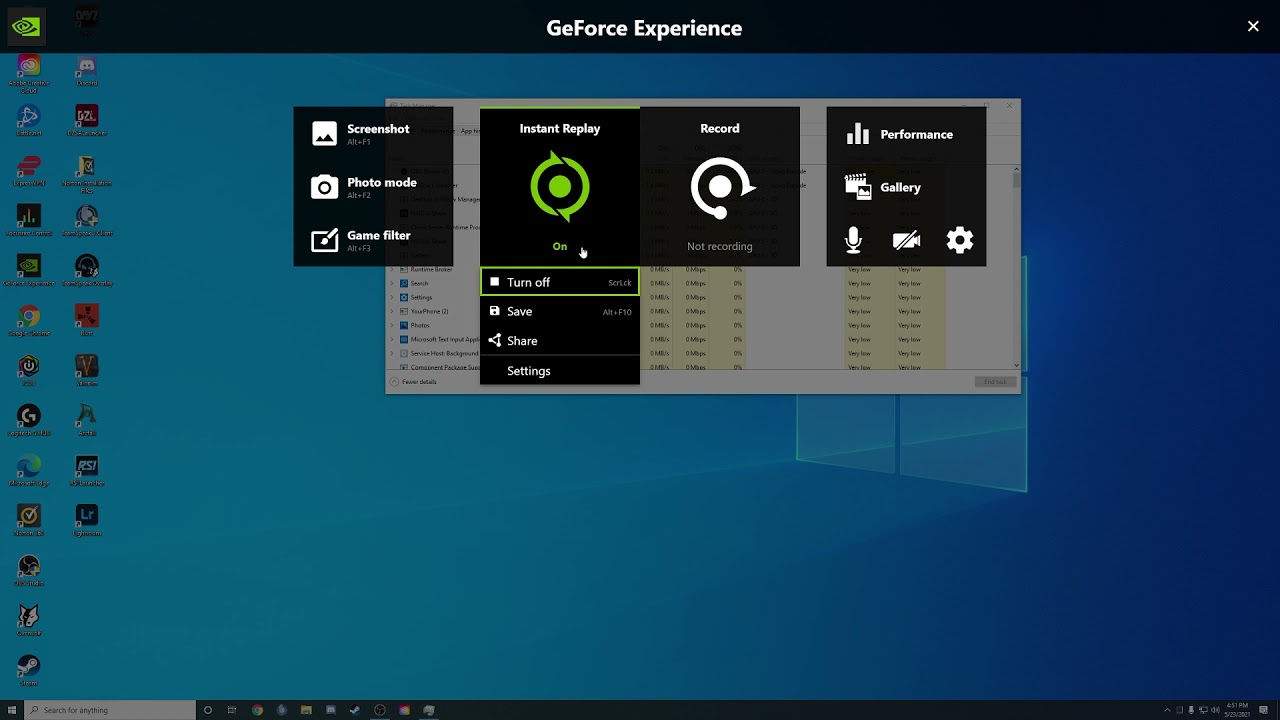The width and height of the screenshot is (1280, 720).
Task: Click the taskbar clock
Action: coord(1238,710)
